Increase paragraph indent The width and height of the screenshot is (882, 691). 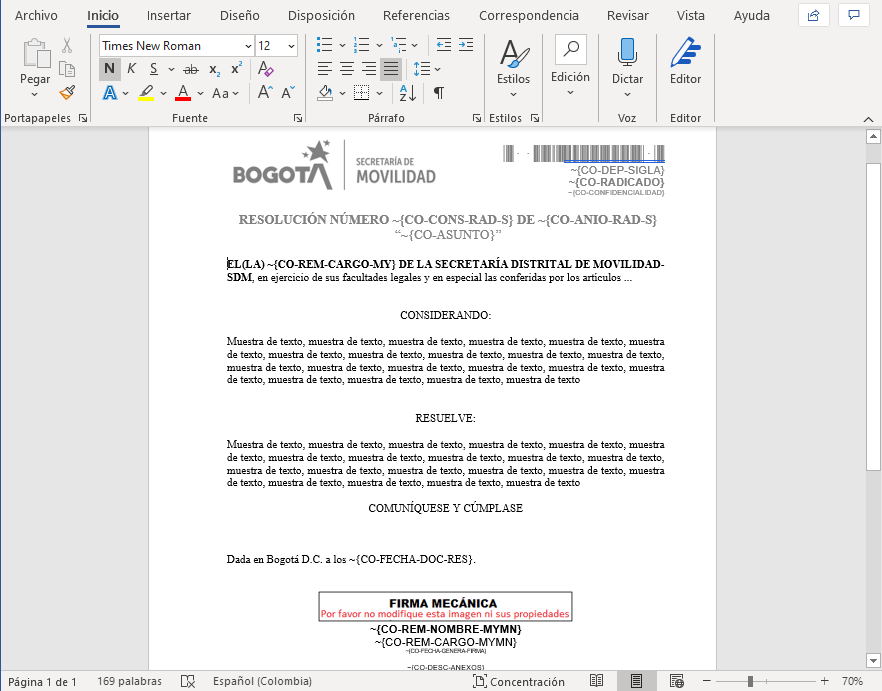466,45
